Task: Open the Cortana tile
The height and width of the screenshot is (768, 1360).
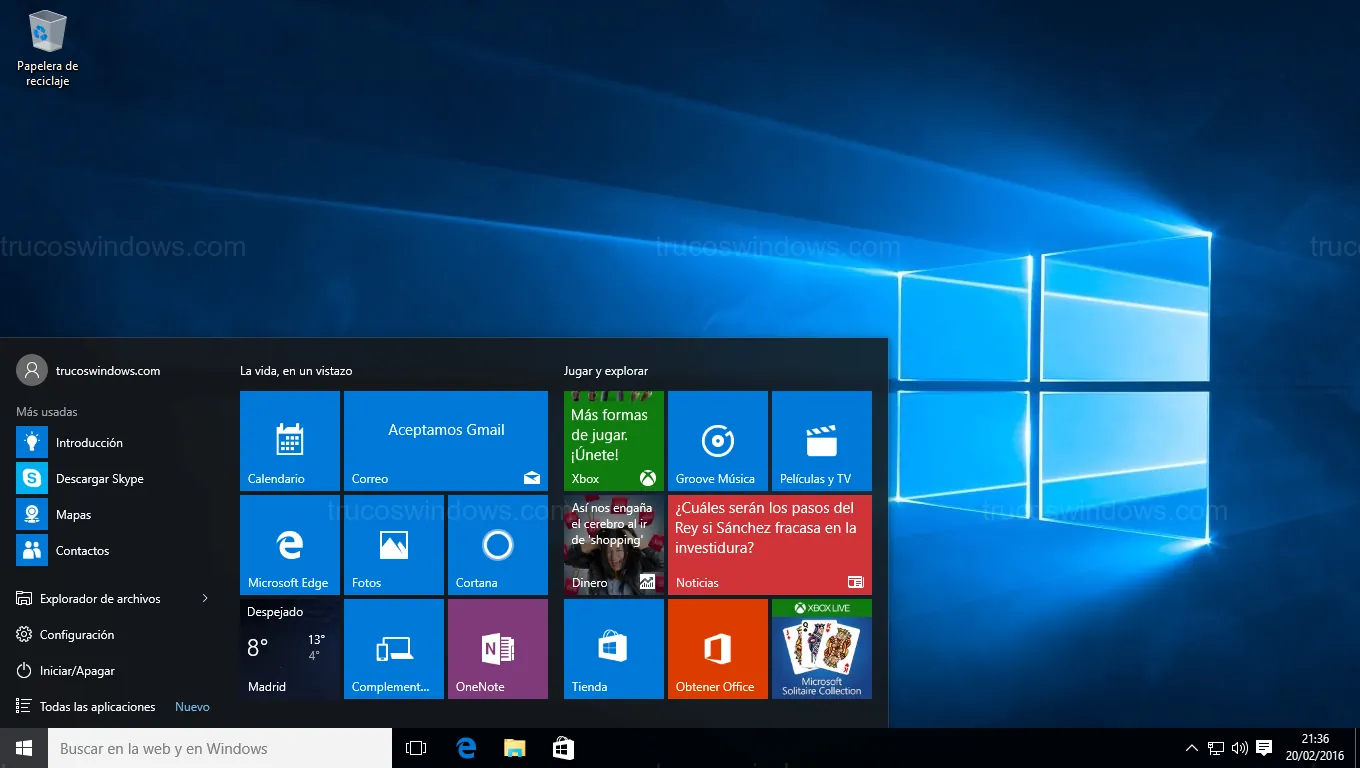Action: 497,545
